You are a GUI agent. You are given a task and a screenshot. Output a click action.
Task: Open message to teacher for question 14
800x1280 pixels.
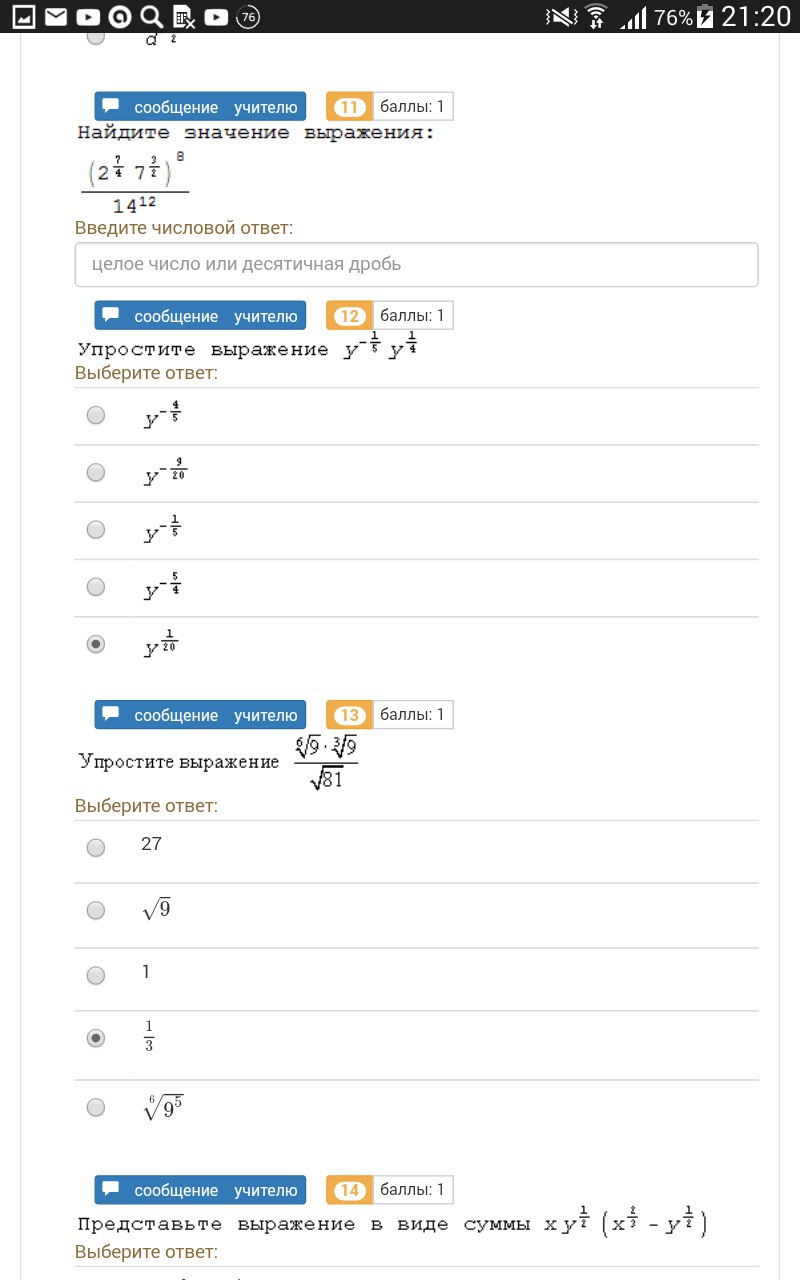coord(200,1190)
